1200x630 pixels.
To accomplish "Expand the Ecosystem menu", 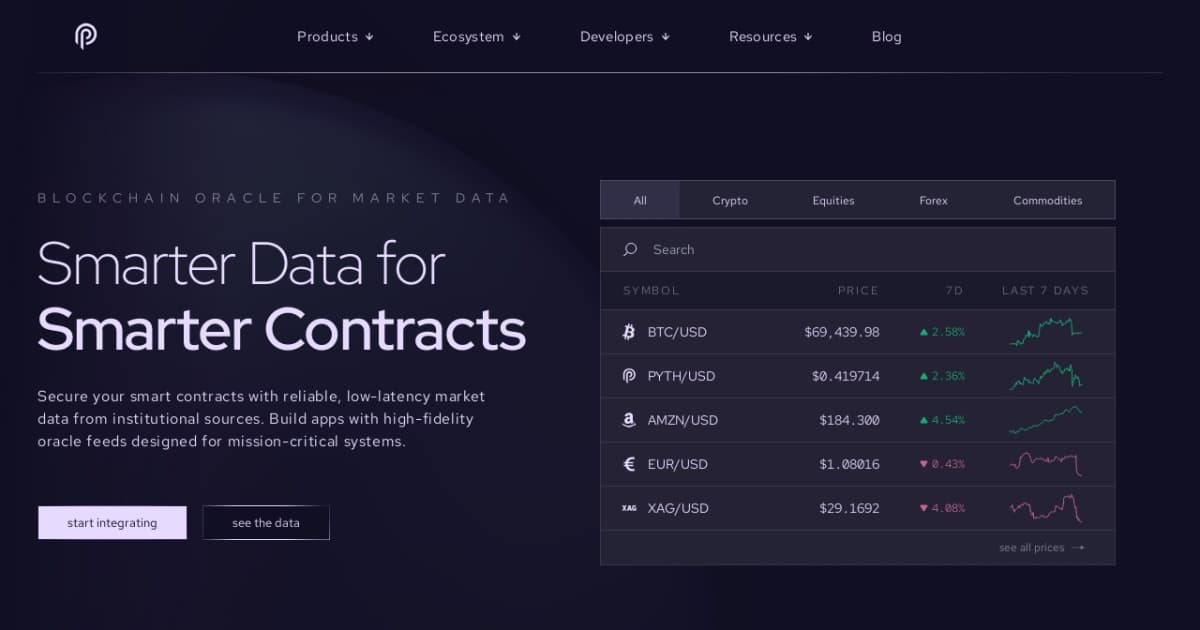I will [476, 36].
